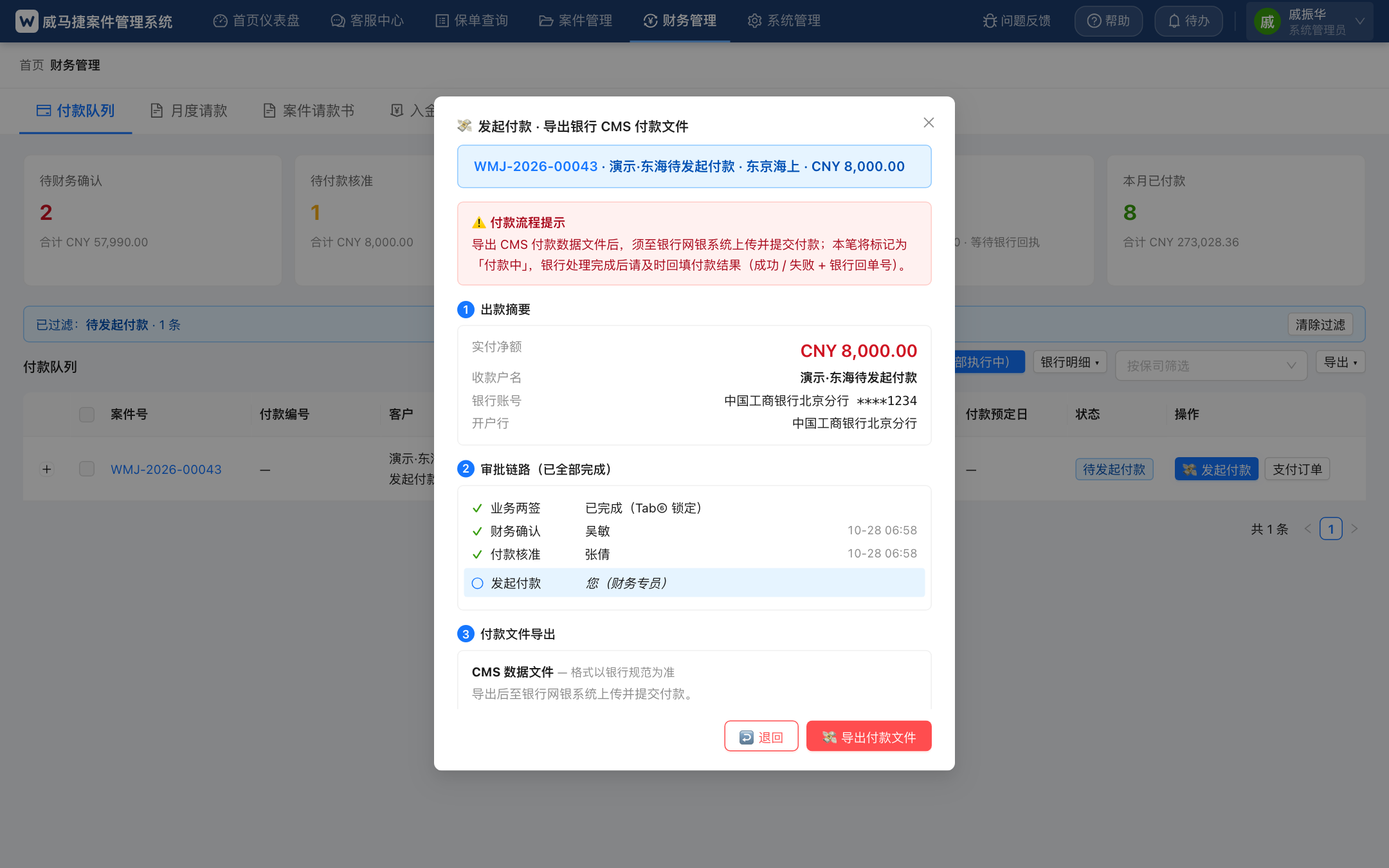This screenshot has width=1389, height=868.
Task: Open 系统管理 settings menu
Action: click(784, 21)
